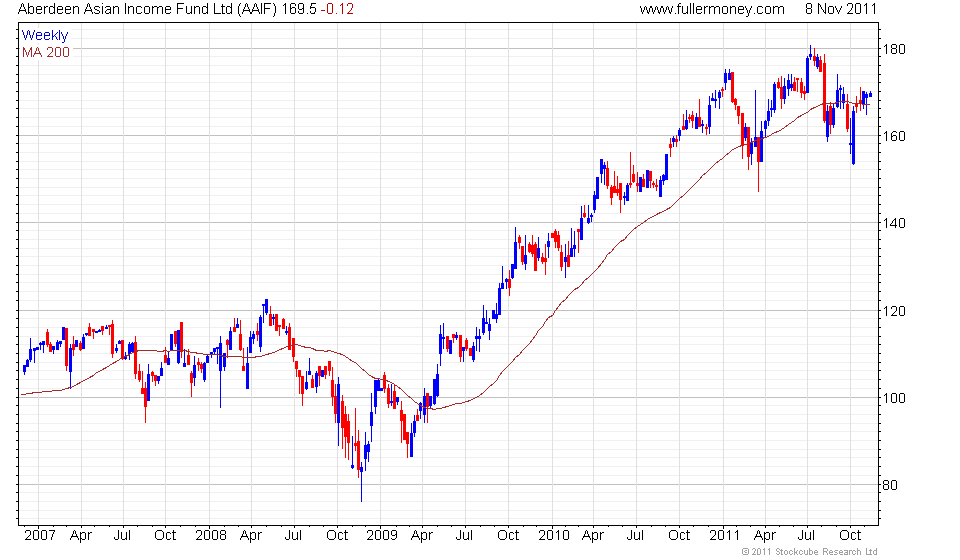Click the highest candlestick near 180 in July 2011
Viewport: 960px width, 560px height.
coord(810,53)
